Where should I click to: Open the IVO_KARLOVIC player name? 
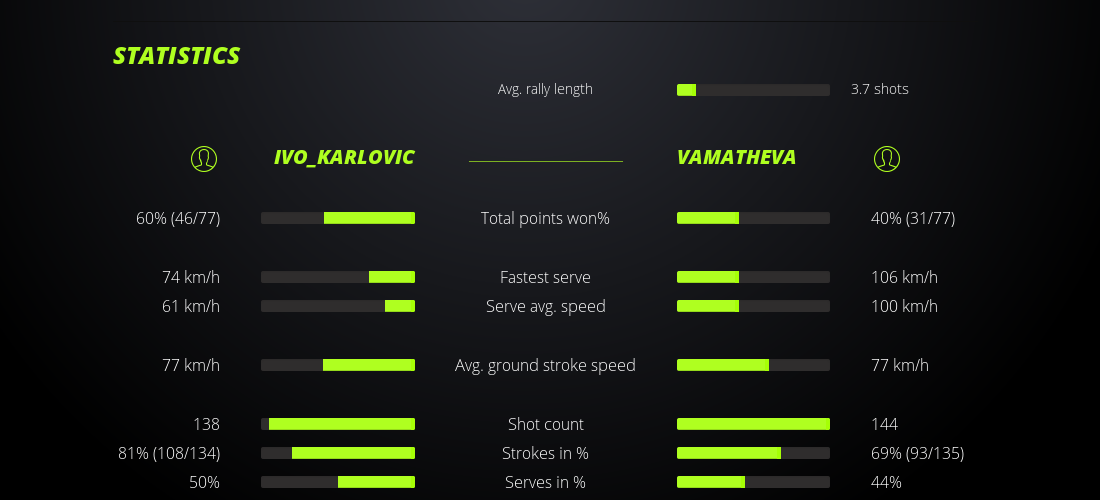pos(344,157)
